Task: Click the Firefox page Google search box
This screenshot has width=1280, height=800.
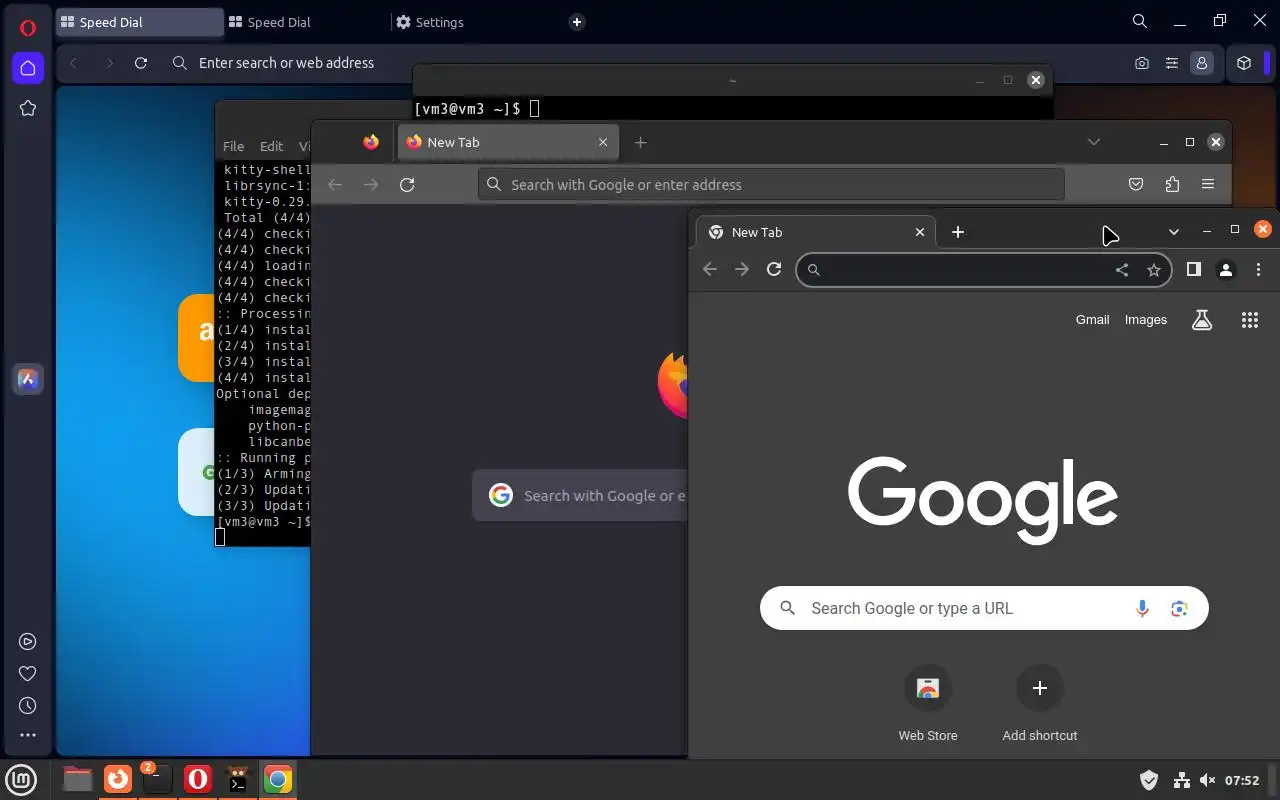Action: coord(580,496)
